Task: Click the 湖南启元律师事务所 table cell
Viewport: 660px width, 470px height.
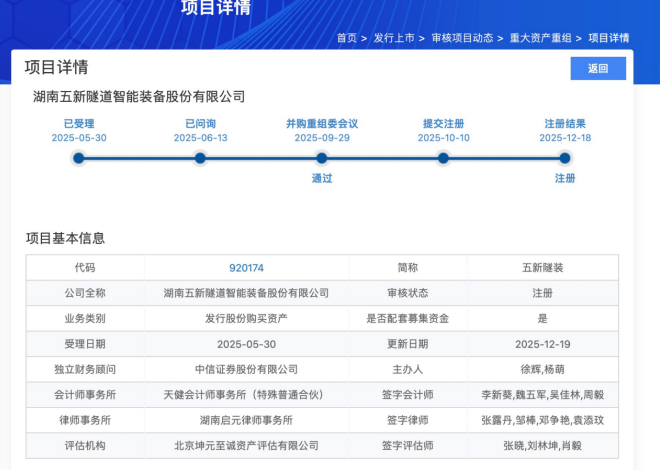Action: coord(246,420)
